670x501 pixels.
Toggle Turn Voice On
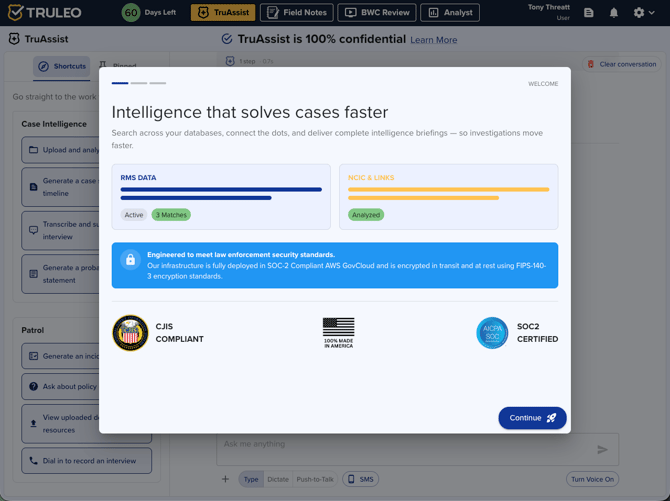592,479
